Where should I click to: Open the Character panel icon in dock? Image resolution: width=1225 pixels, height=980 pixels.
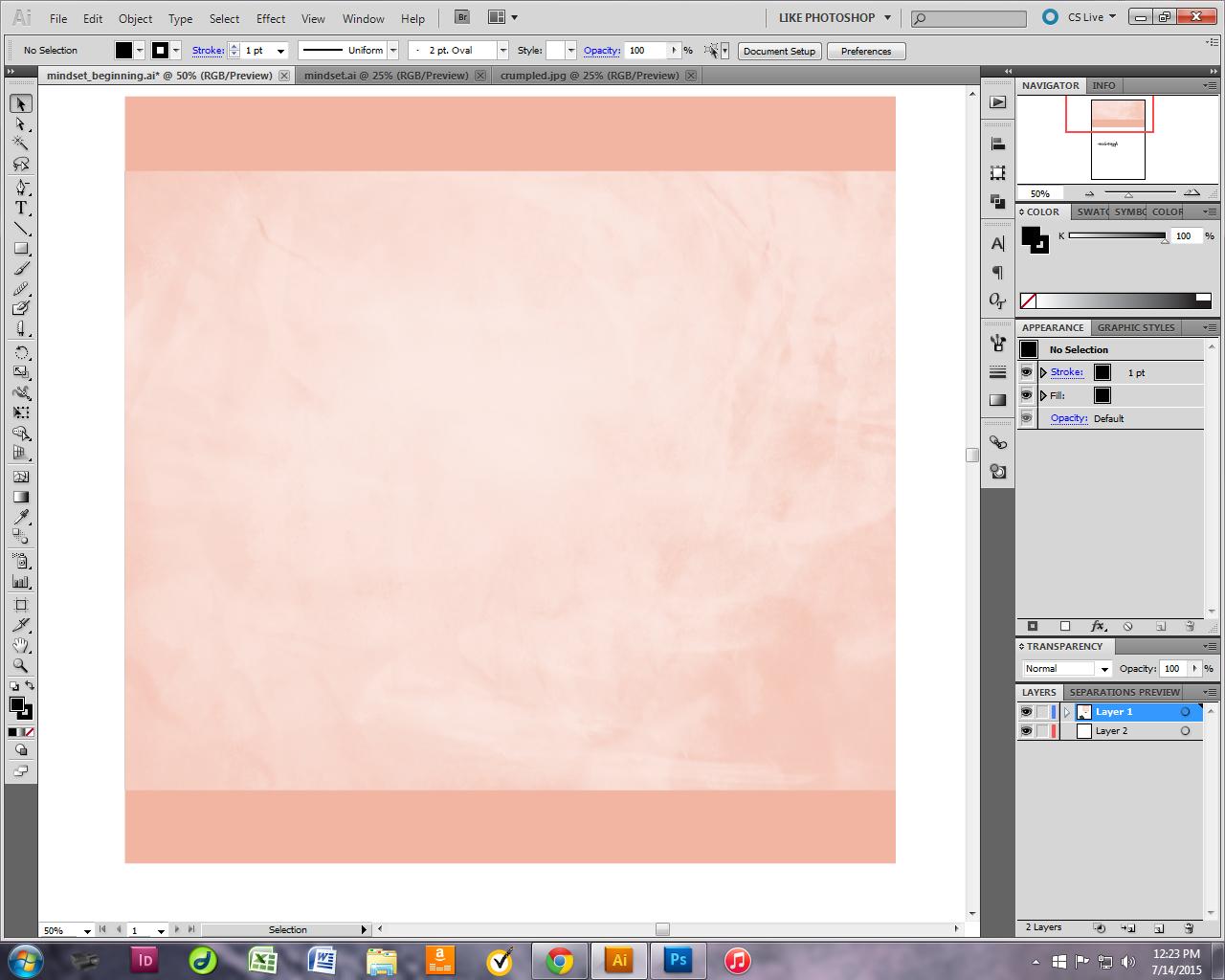click(x=998, y=244)
